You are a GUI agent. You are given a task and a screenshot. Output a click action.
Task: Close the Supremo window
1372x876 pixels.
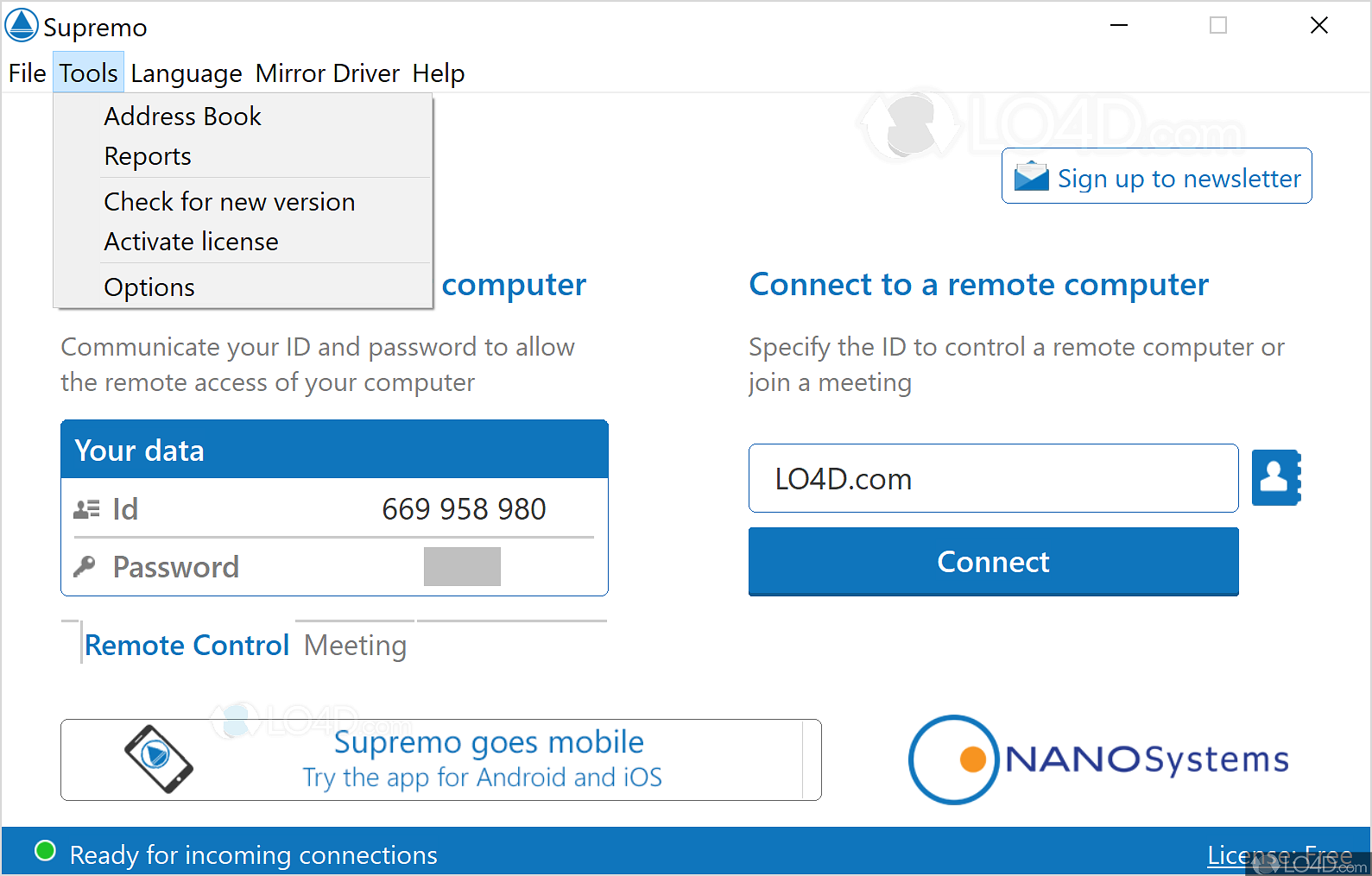[x=1318, y=26]
